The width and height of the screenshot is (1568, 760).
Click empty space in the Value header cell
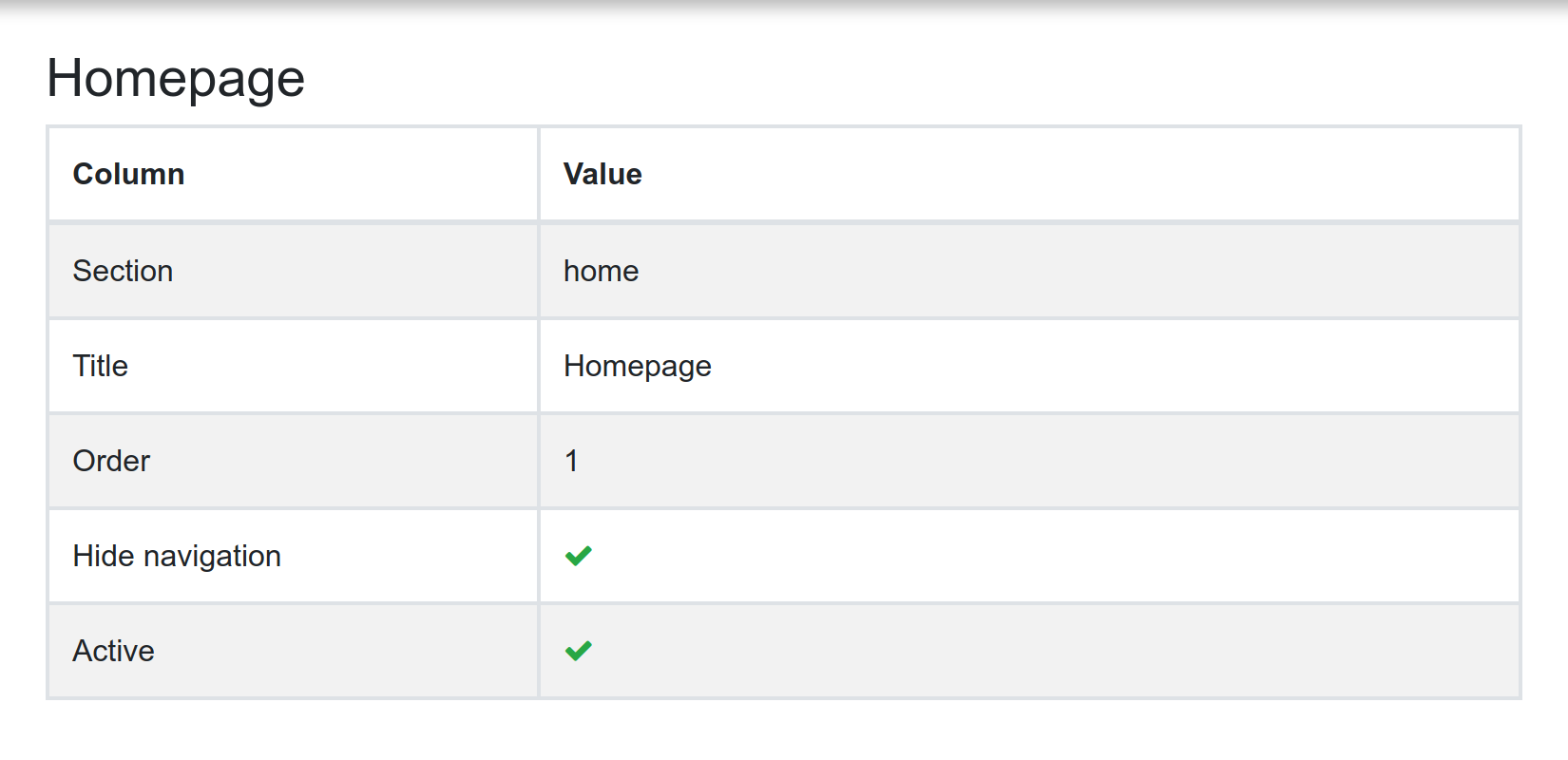click(x=1079, y=175)
